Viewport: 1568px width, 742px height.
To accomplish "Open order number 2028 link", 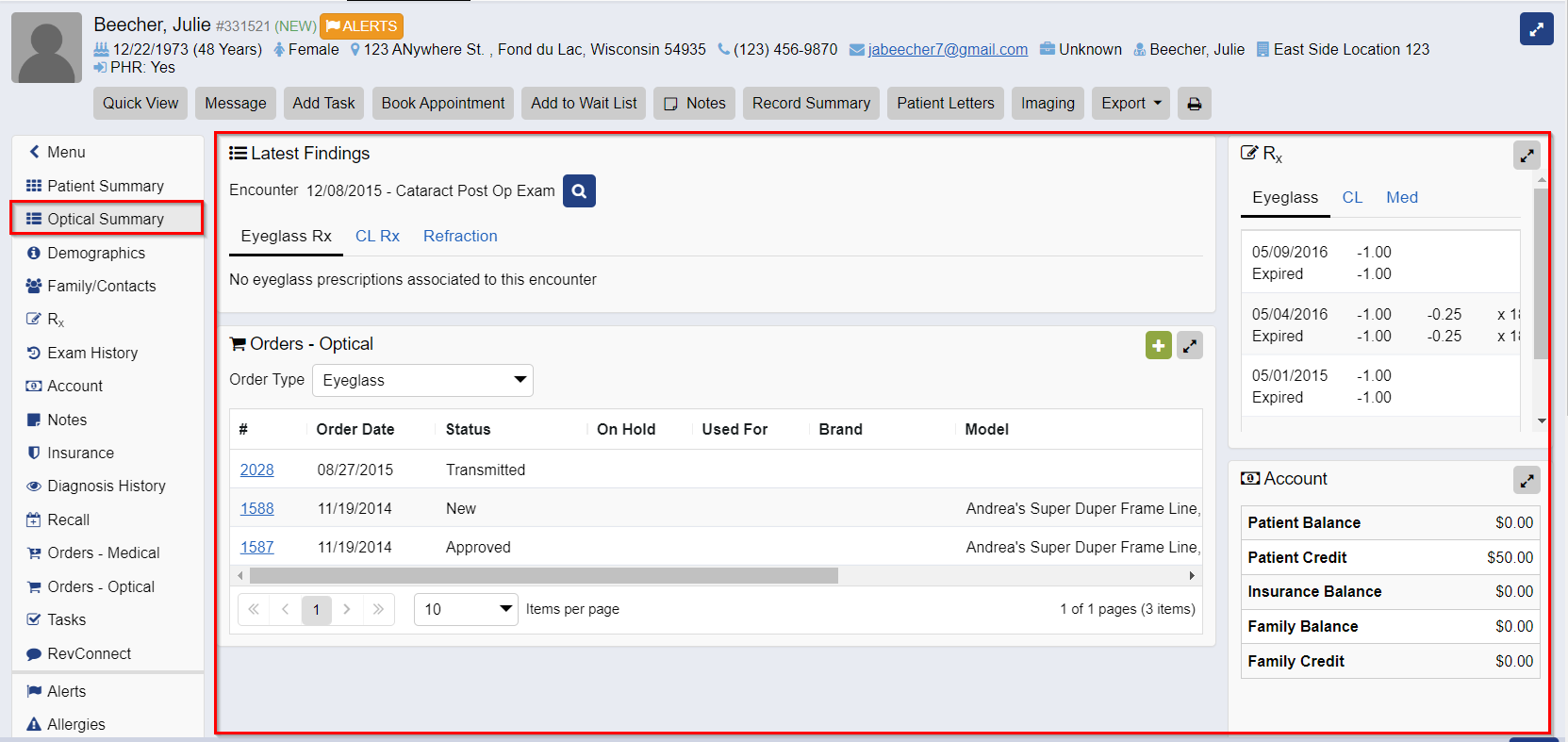I will [x=256, y=470].
